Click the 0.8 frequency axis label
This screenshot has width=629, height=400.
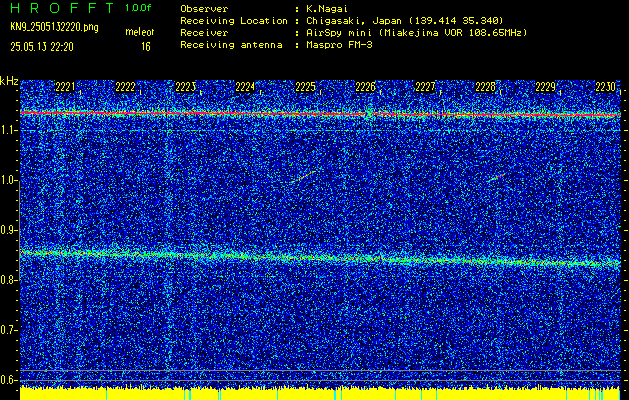pyautogui.click(x=8, y=280)
